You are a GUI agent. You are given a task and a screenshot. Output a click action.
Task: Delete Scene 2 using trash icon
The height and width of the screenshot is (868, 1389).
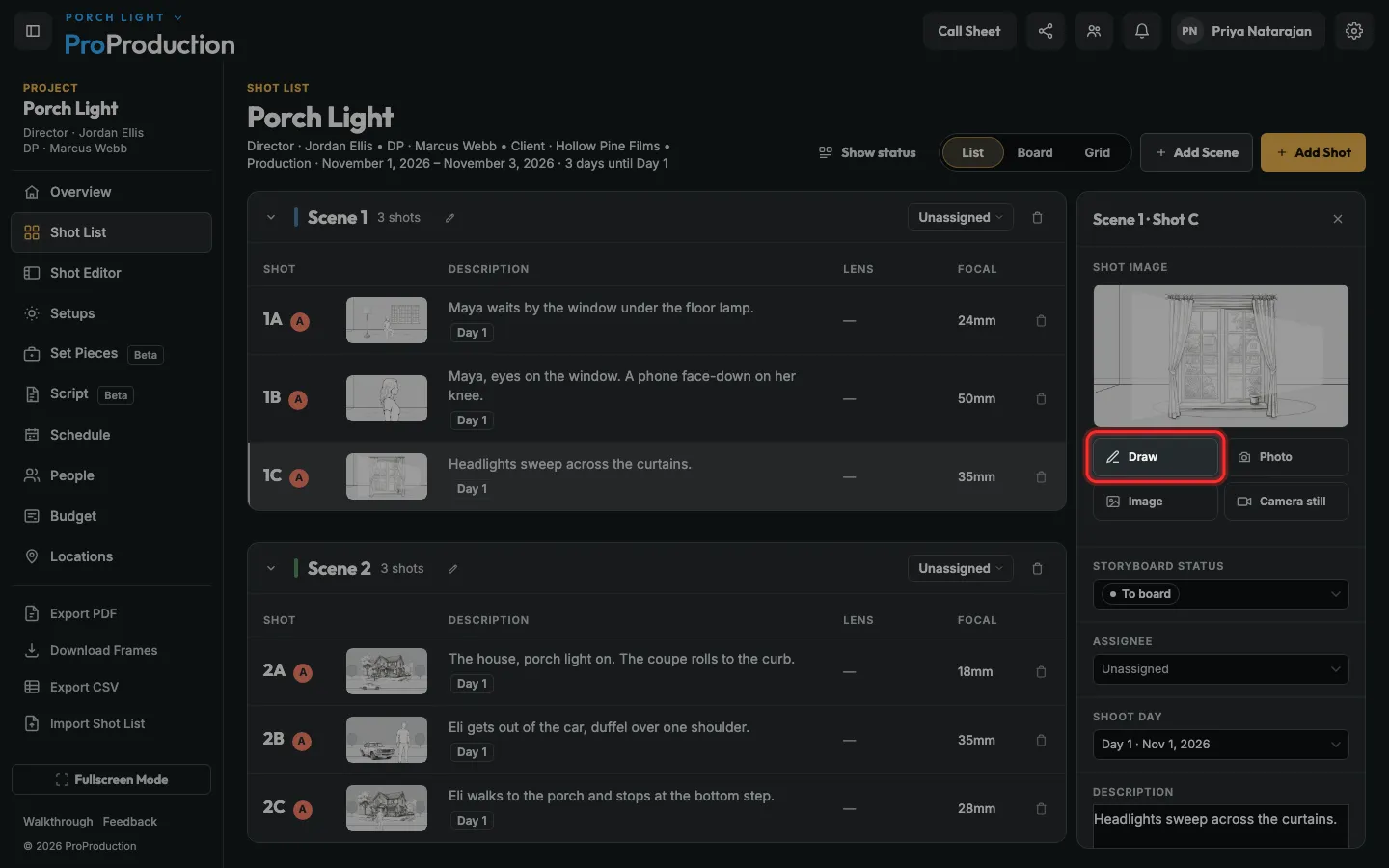pyautogui.click(x=1038, y=569)
